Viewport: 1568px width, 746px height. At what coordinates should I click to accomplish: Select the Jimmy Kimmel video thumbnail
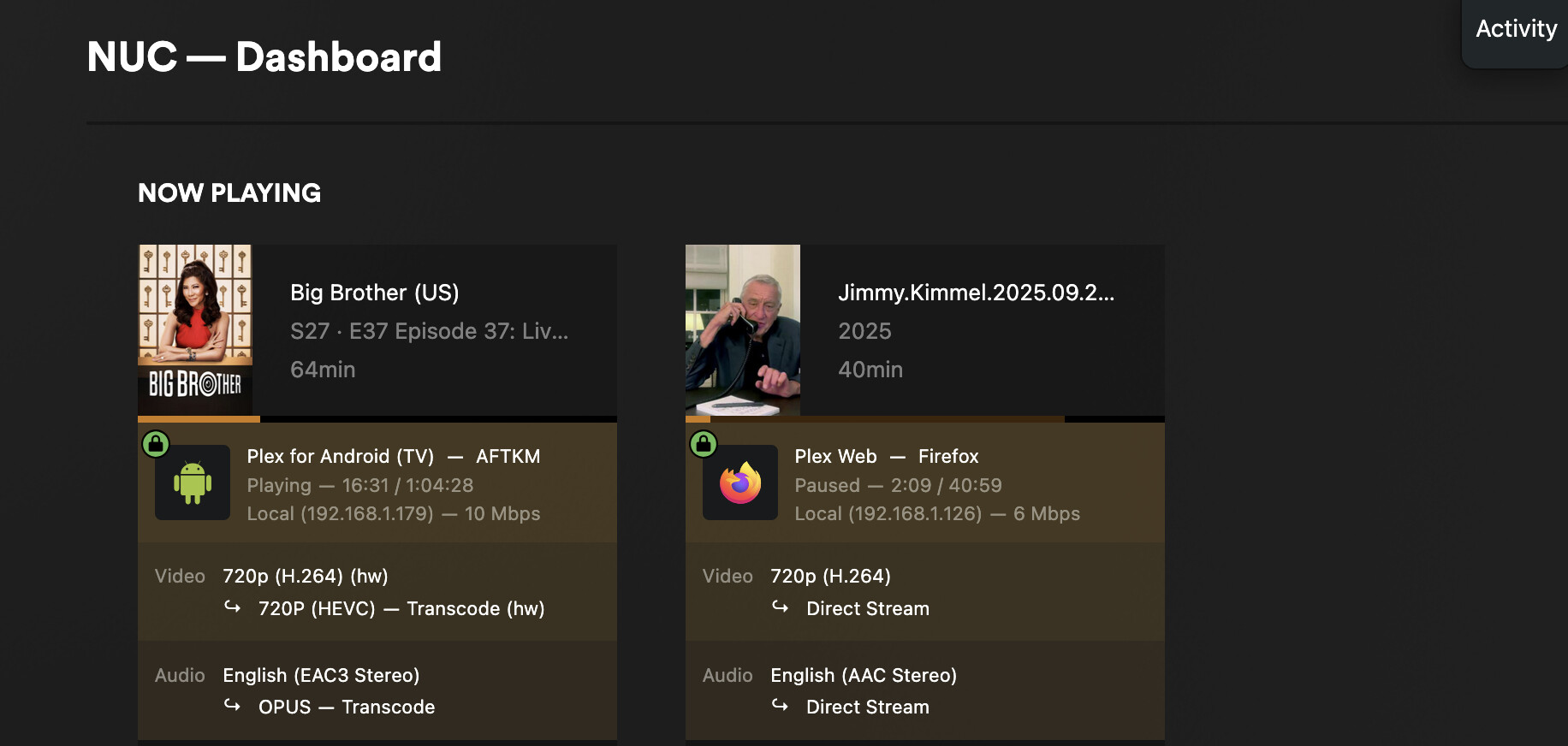coord(743,330)
